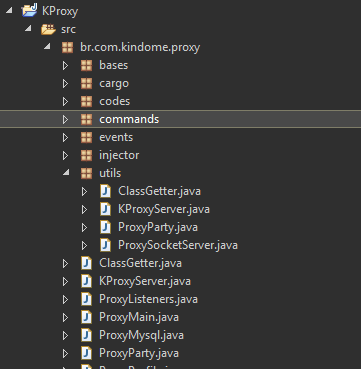
Task: Expand the cargo package
Action: 65,83
